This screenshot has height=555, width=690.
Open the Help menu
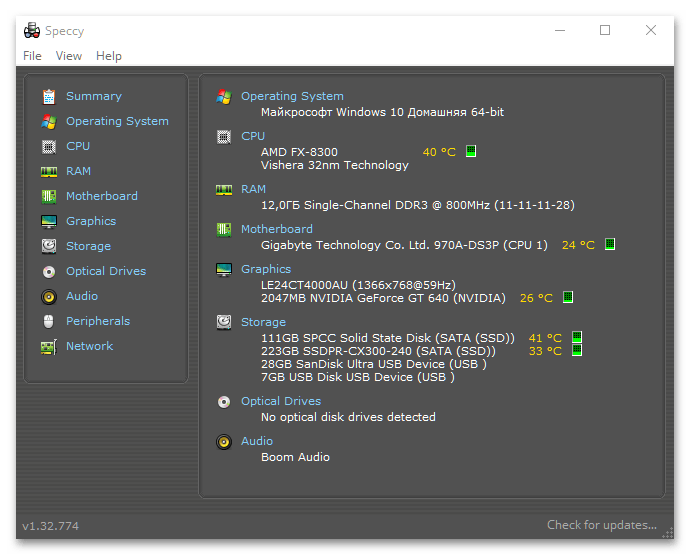109,56
